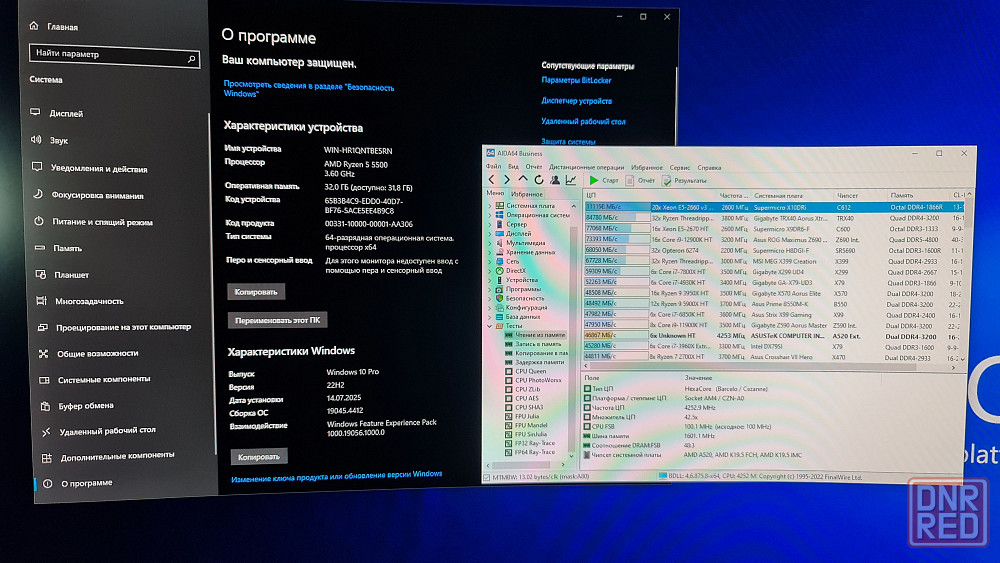Click the Отчёт report toolbar button

coord(640,180)
